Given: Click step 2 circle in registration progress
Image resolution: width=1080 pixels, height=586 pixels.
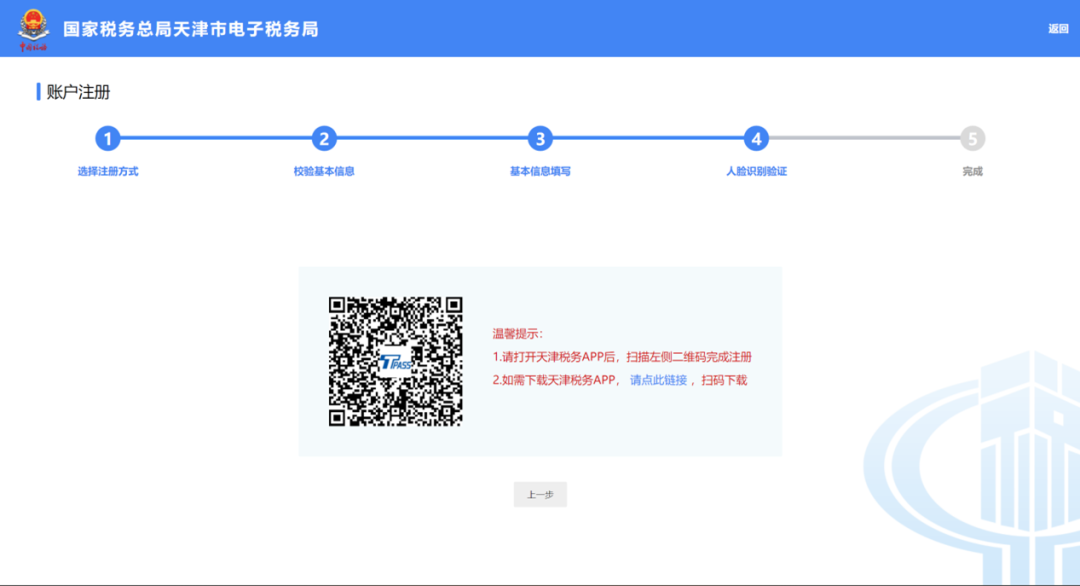Looking at the screenshot, I should point(324,138).
